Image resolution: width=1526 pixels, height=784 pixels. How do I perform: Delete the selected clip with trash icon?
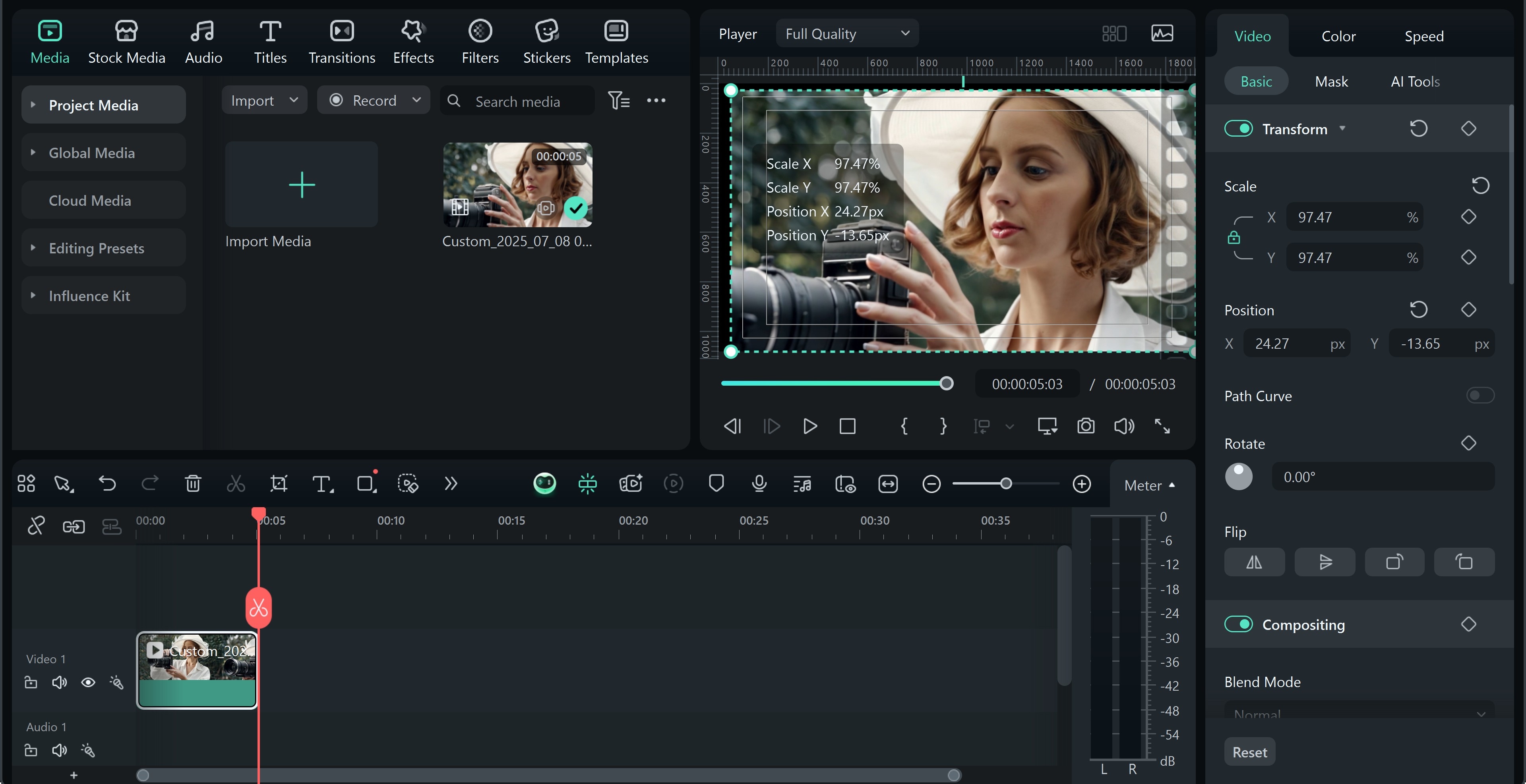pos(193,484)
